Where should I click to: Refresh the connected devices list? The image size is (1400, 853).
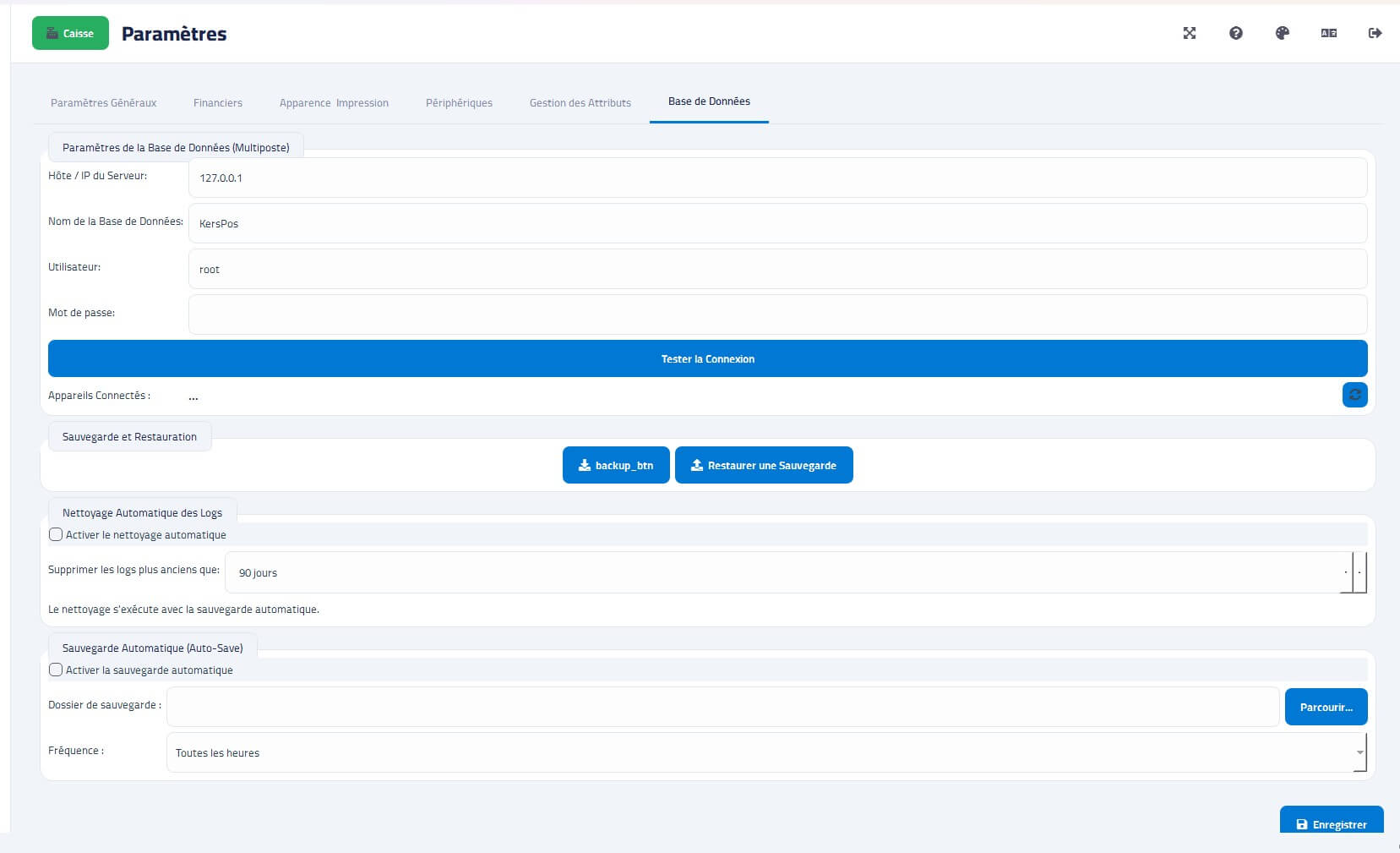point(1354,395)
